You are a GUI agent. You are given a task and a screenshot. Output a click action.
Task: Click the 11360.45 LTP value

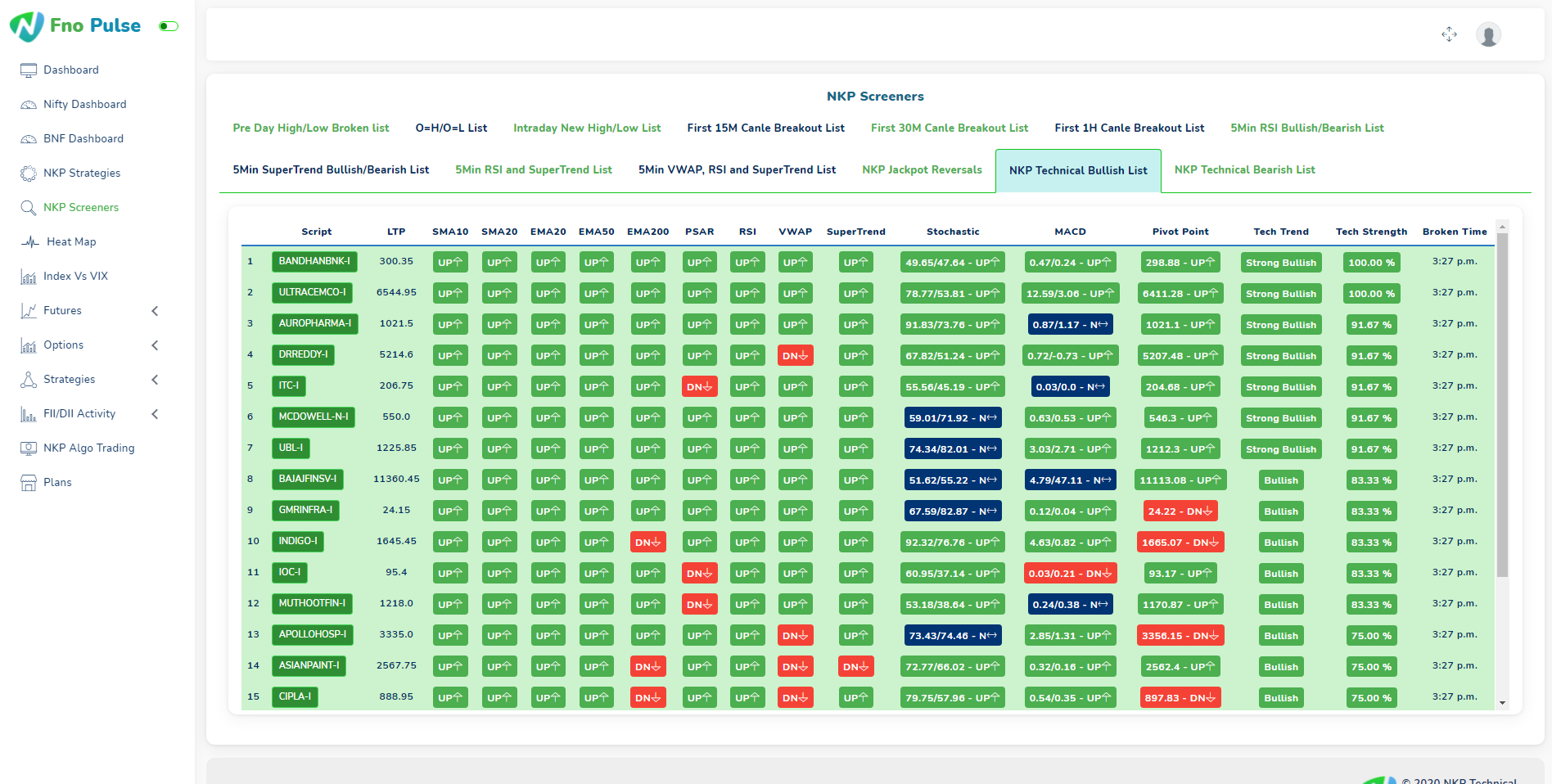pyautogui.click(x=396, y=479)
